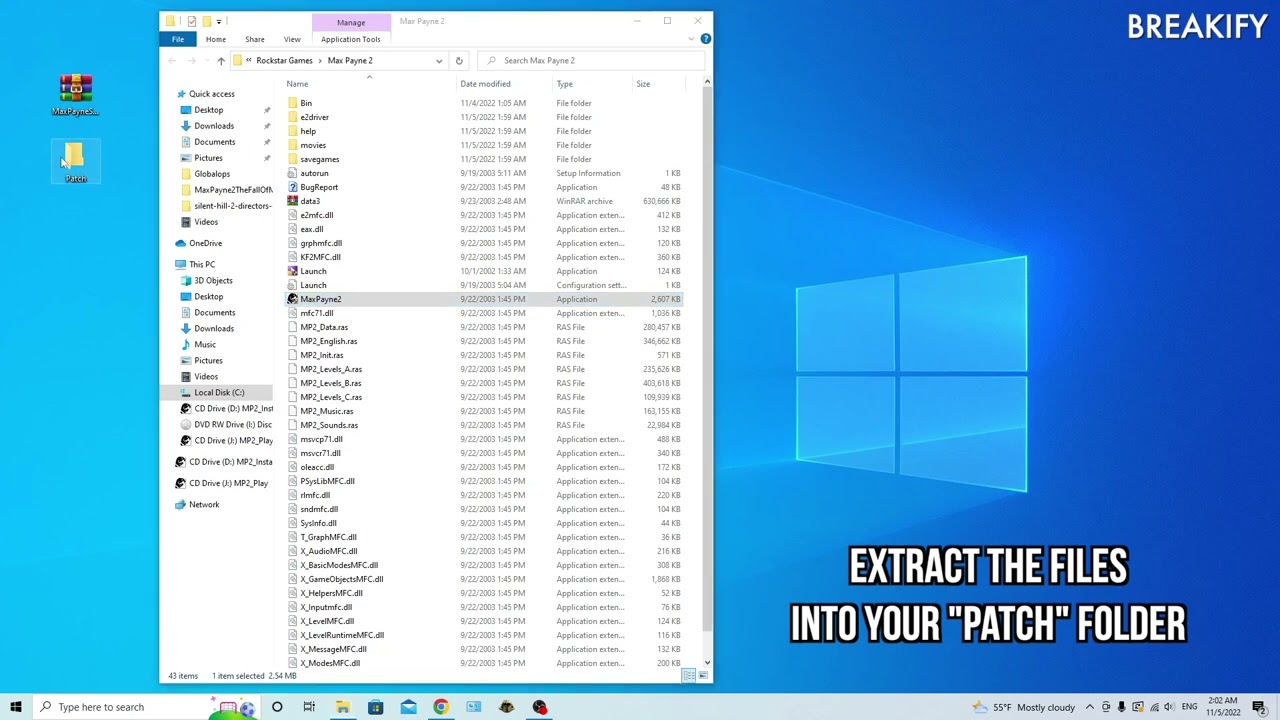Switch to details view layout
Viewport: 1280px width, 720px height.
689,676
